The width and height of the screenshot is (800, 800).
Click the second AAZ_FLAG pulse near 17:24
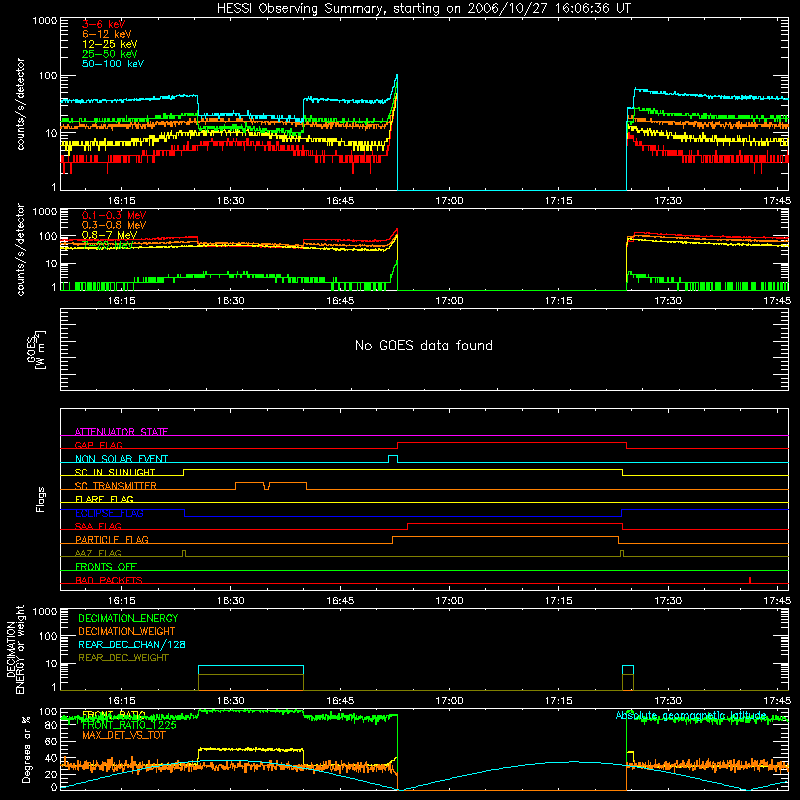[x=622, y=553]
